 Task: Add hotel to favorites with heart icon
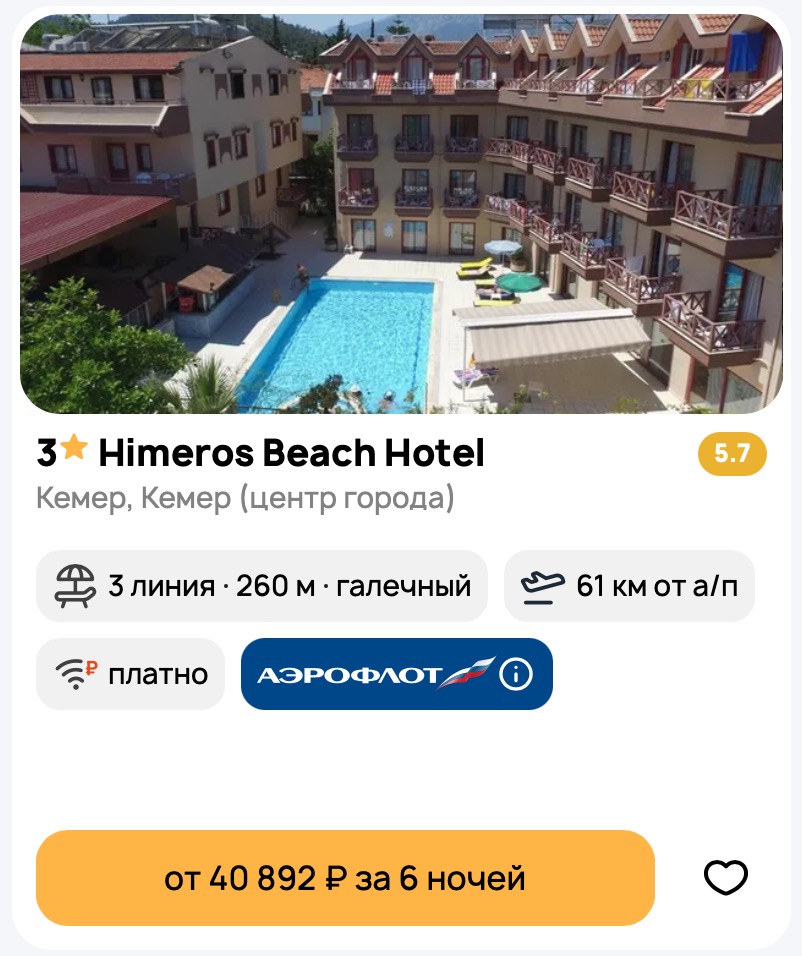pos(726,878)
